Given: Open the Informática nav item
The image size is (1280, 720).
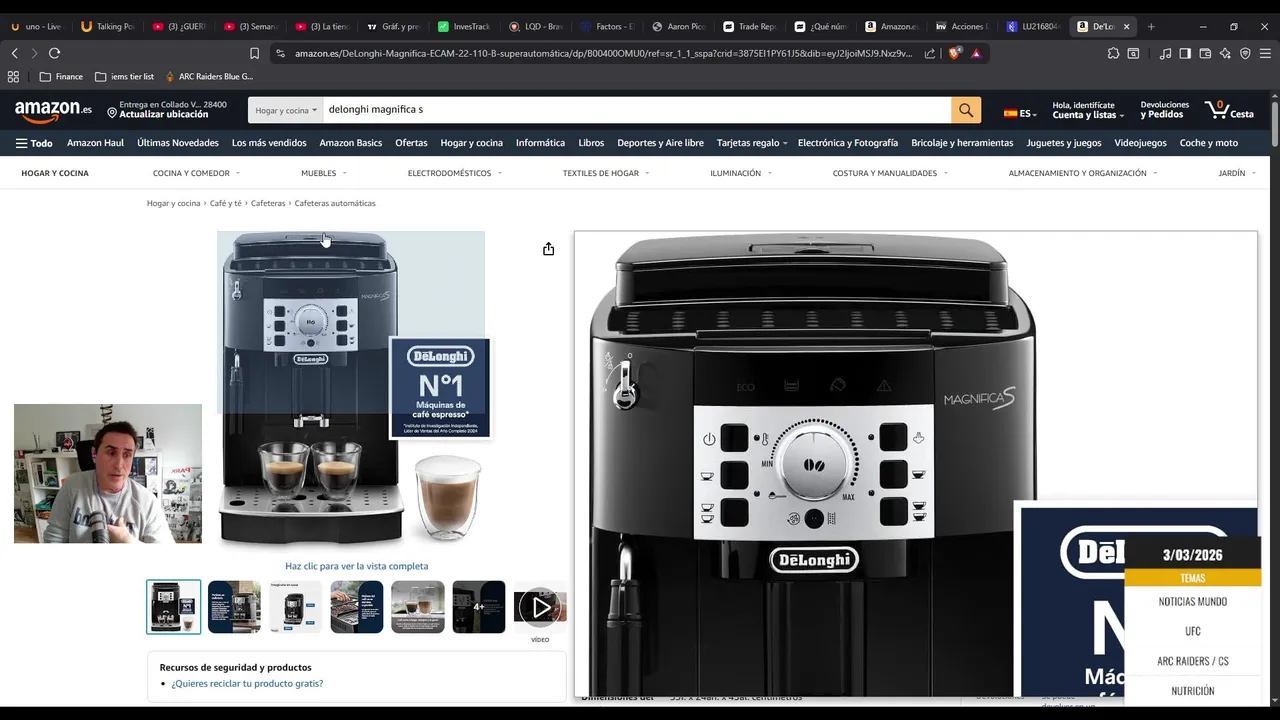Looking at the screenshot, I should coord(540,143).
